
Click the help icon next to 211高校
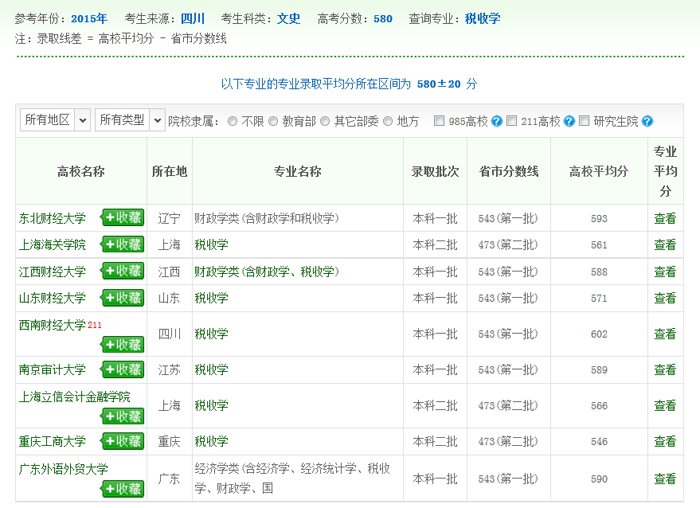(x=569, y=121)
